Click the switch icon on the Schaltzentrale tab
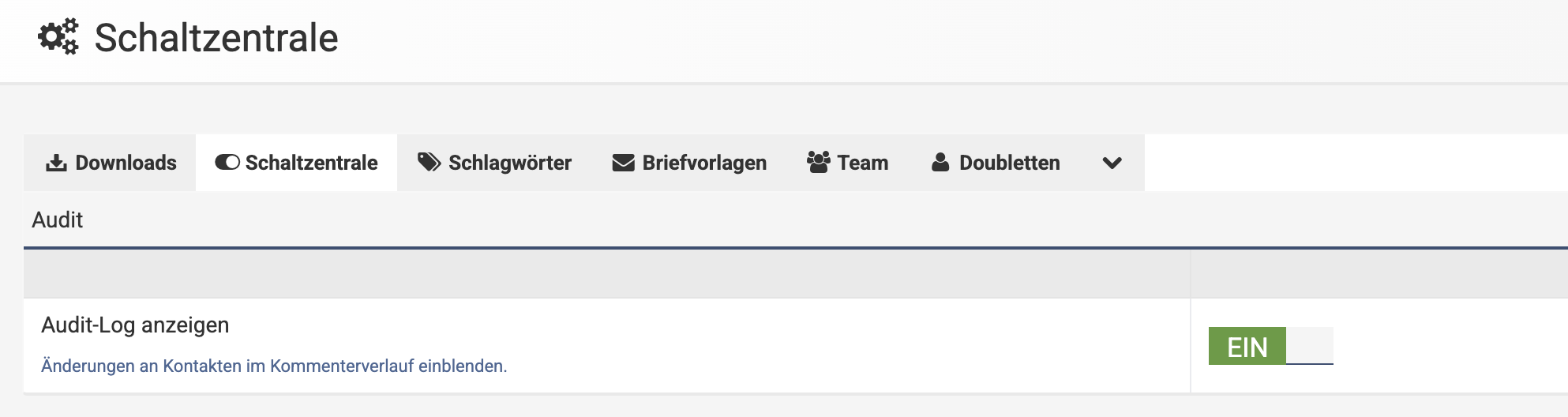The height and width of the screenshot is (417, 1568). pos(227,163)
